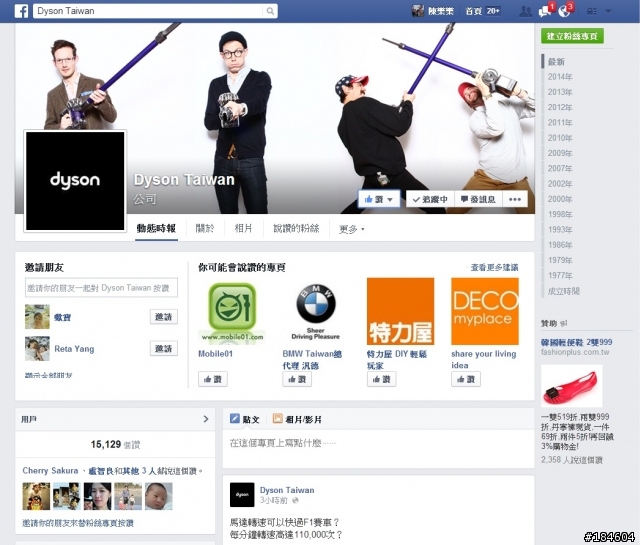The width and height of the screenshot is (640, 545).
Task: Open Reta Yang profile link
Action: [74, 349]
